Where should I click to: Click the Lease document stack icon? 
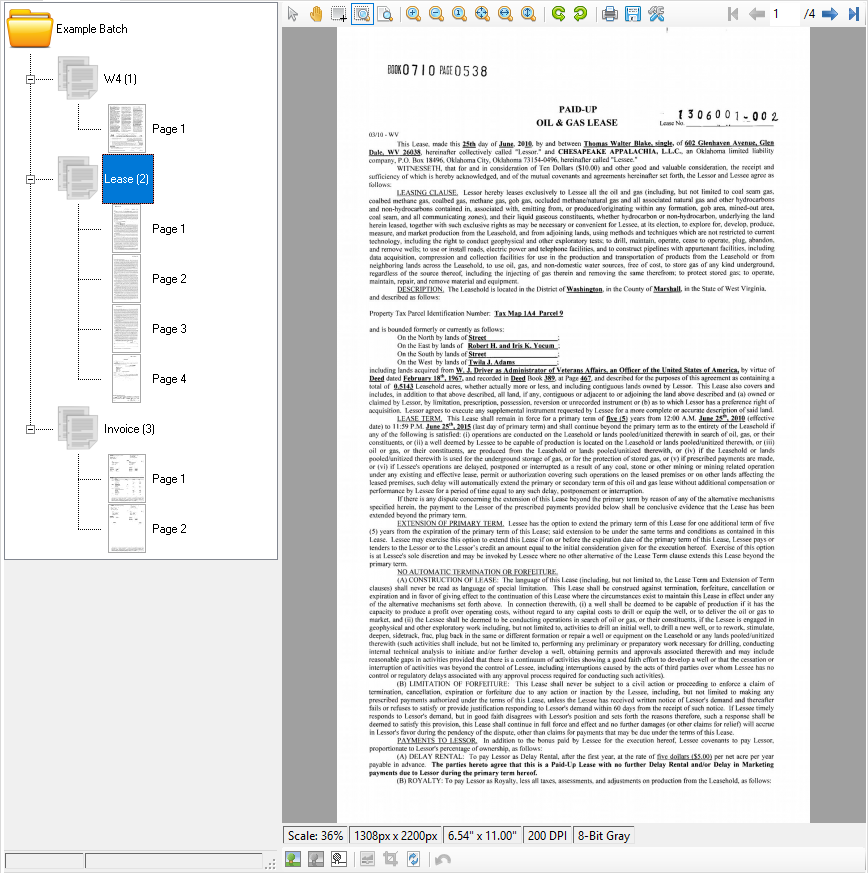78,178
